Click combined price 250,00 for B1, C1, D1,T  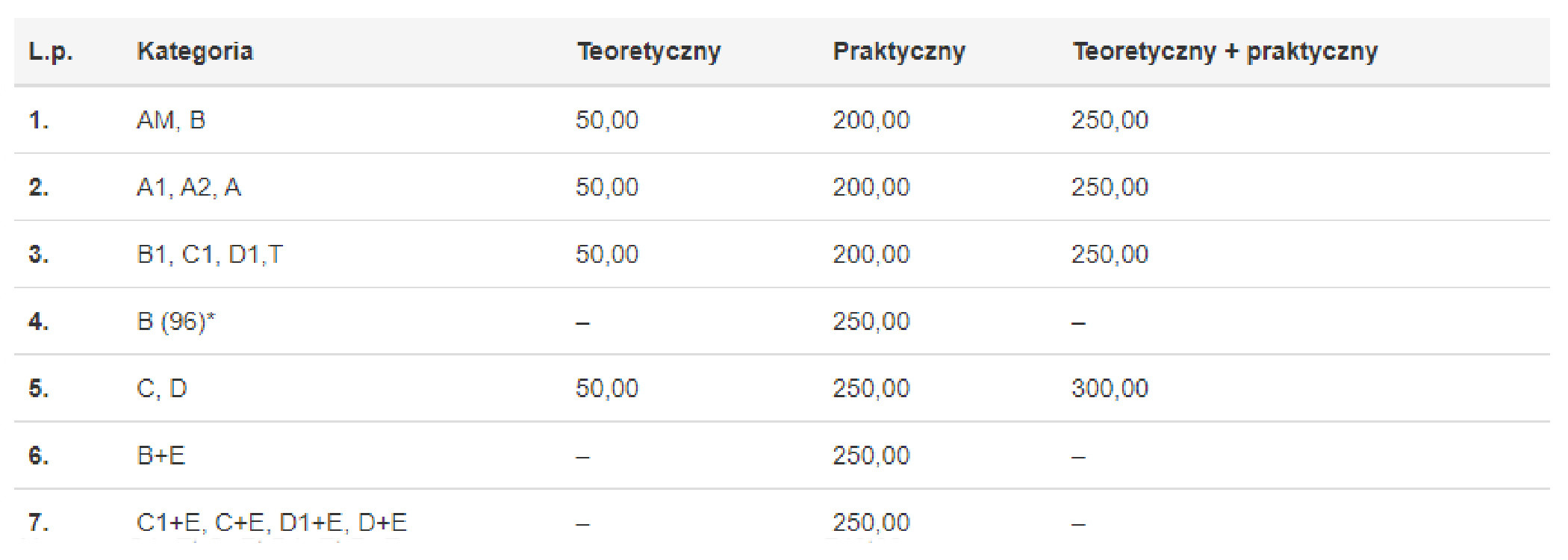tap(1110, 255)
